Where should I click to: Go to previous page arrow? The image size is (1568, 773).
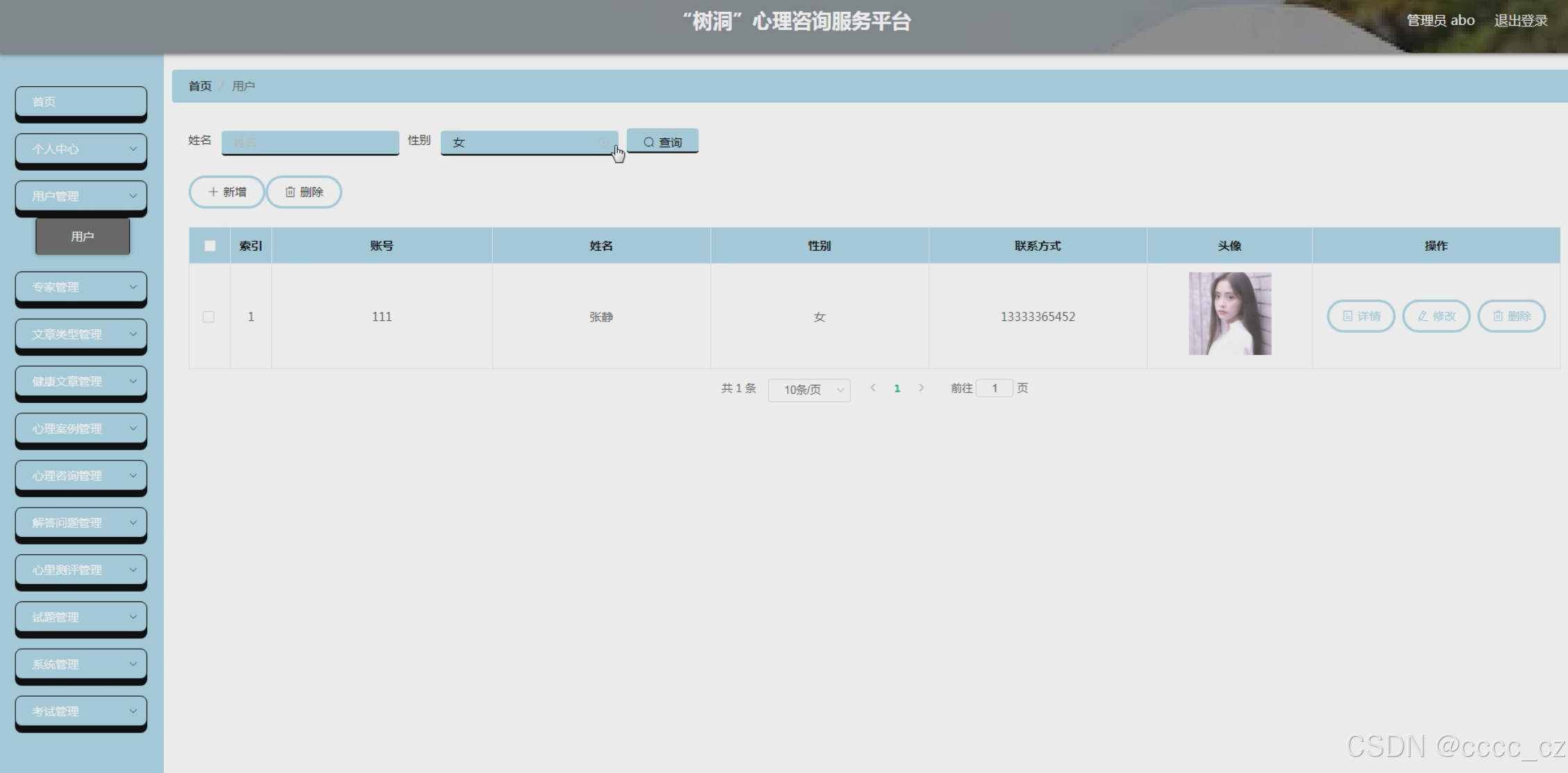[x=873, y=388]
